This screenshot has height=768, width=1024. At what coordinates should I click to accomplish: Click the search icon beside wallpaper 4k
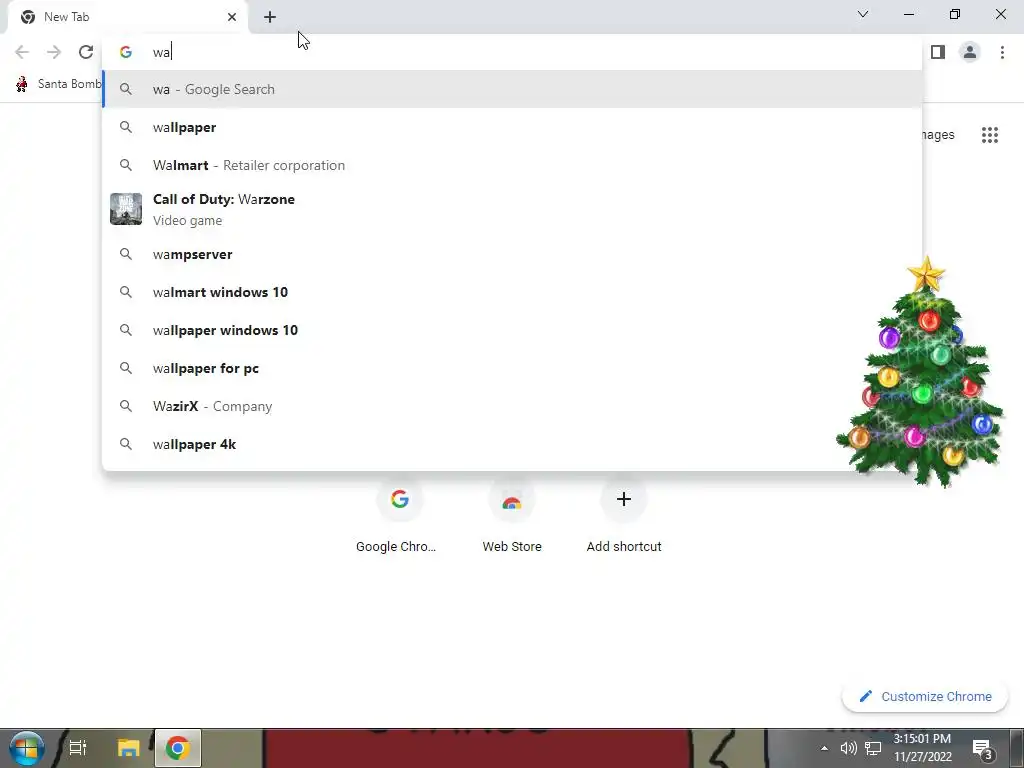pyautogui.click(x=126, y=444)
